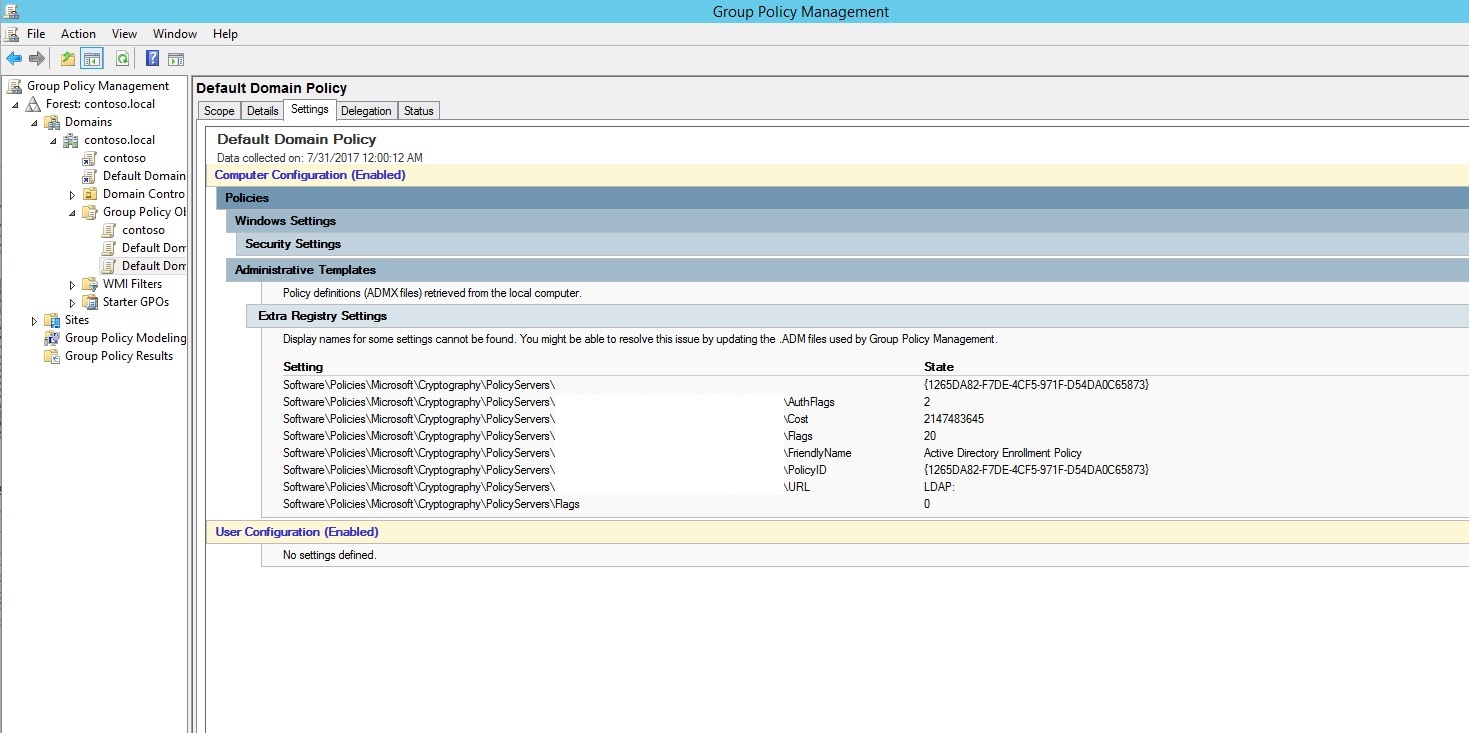This screenshot has height=733, width=1469.
Task: Collapse the Computer Configuration (Enabled) section
Action: coord(836,175)
